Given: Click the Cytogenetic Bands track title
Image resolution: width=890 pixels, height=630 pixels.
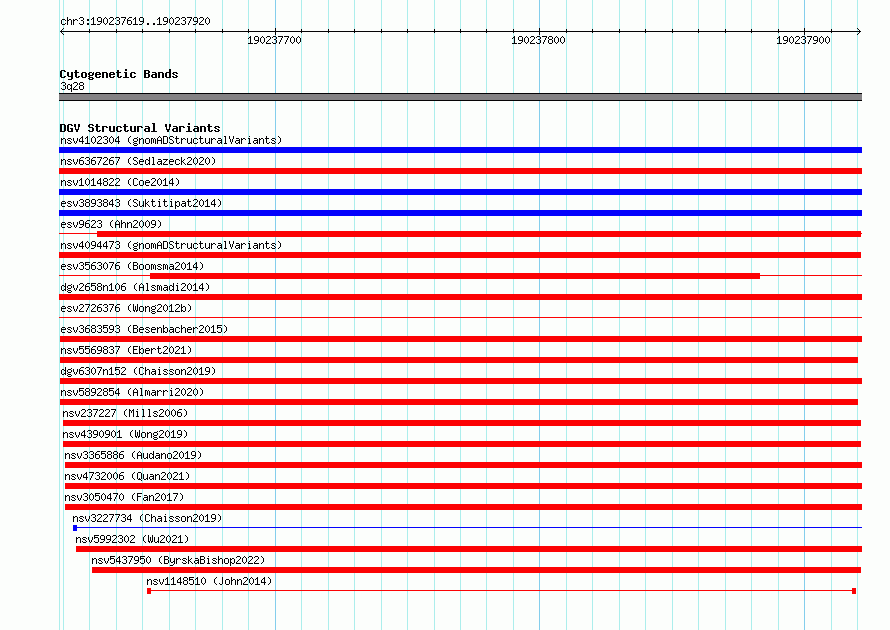Looking at the screenshot, I should pos(119,74).
